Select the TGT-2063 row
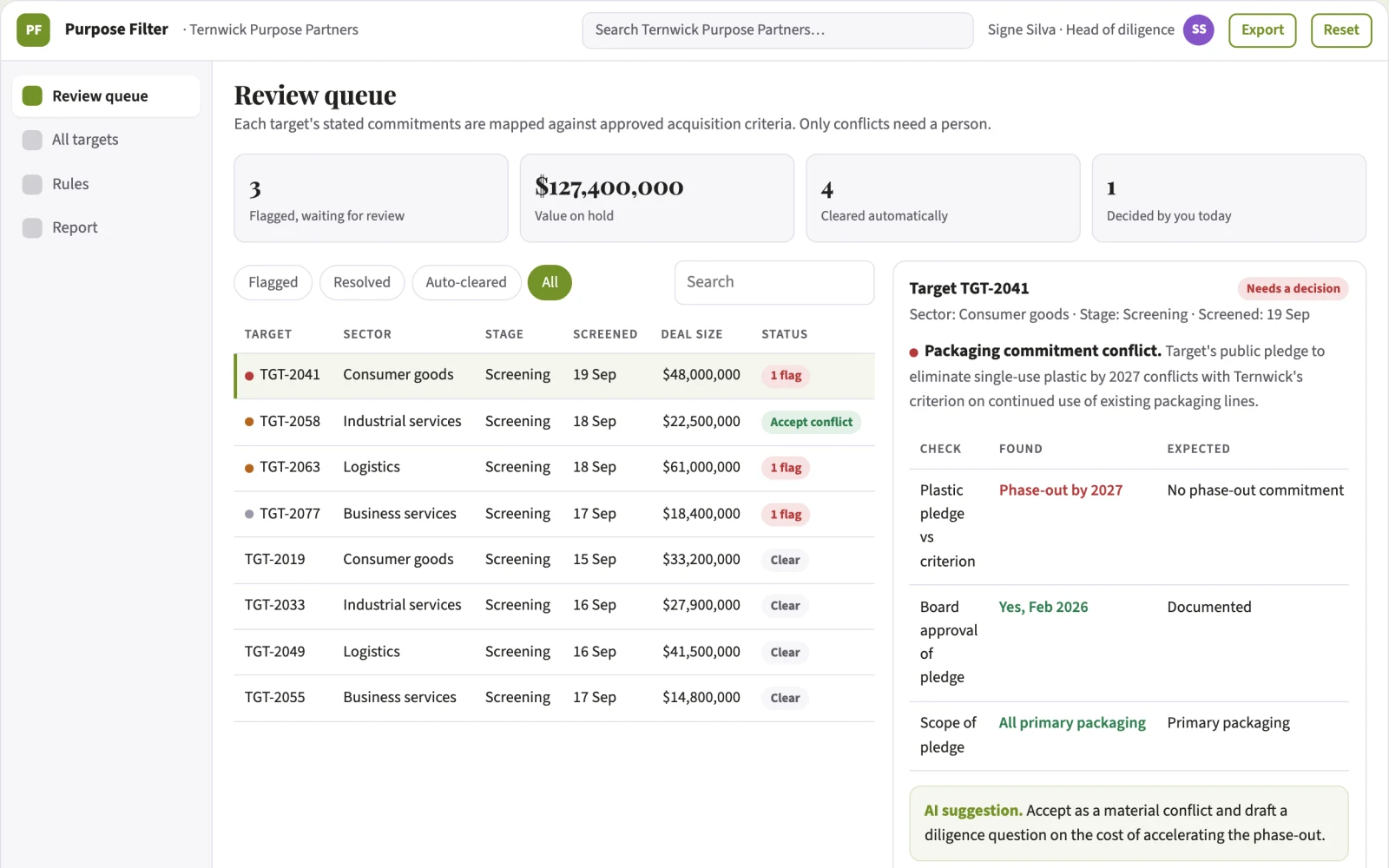 (x=555, y=468)
